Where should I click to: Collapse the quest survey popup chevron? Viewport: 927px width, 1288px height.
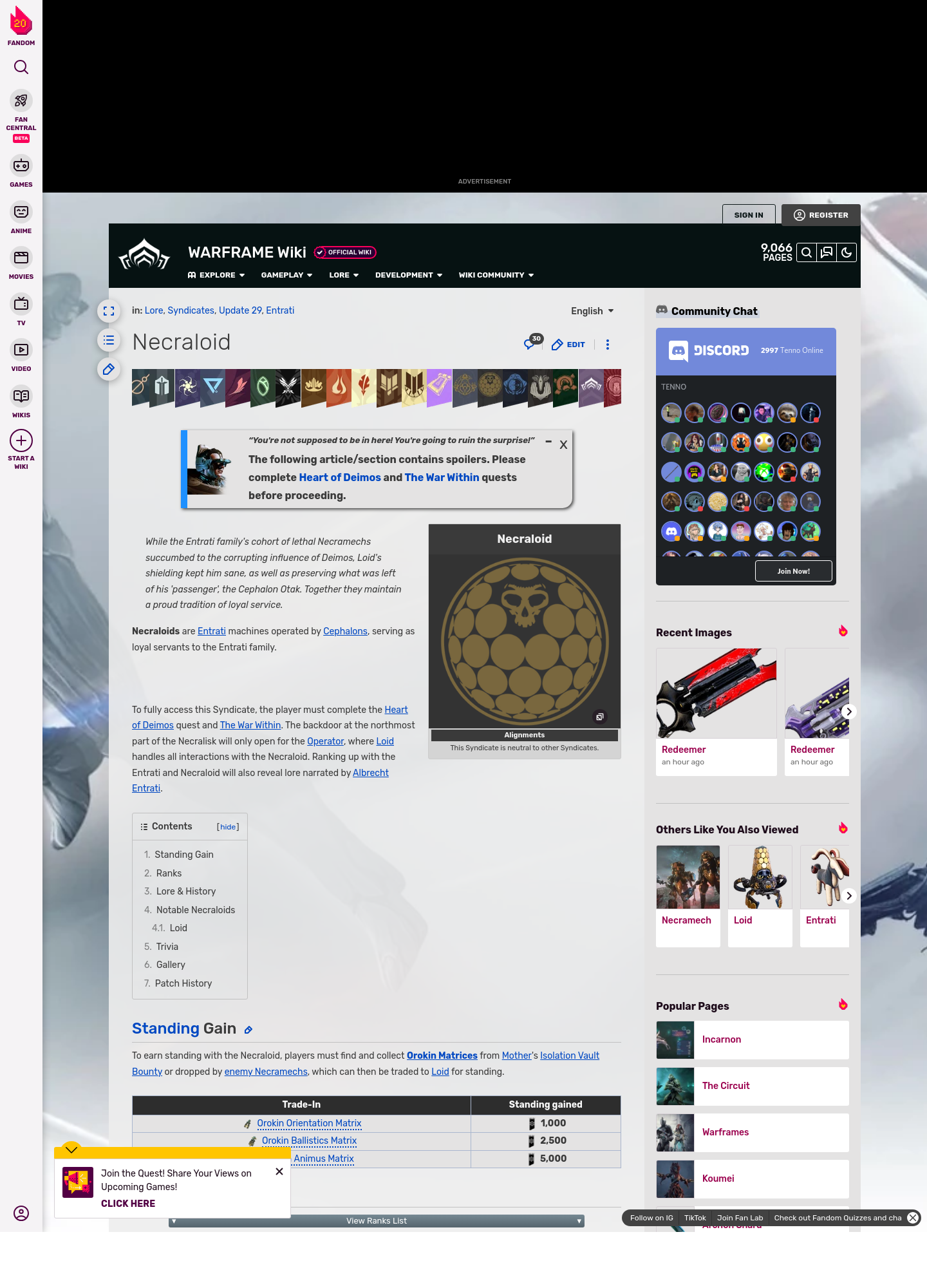(71, 1150)
